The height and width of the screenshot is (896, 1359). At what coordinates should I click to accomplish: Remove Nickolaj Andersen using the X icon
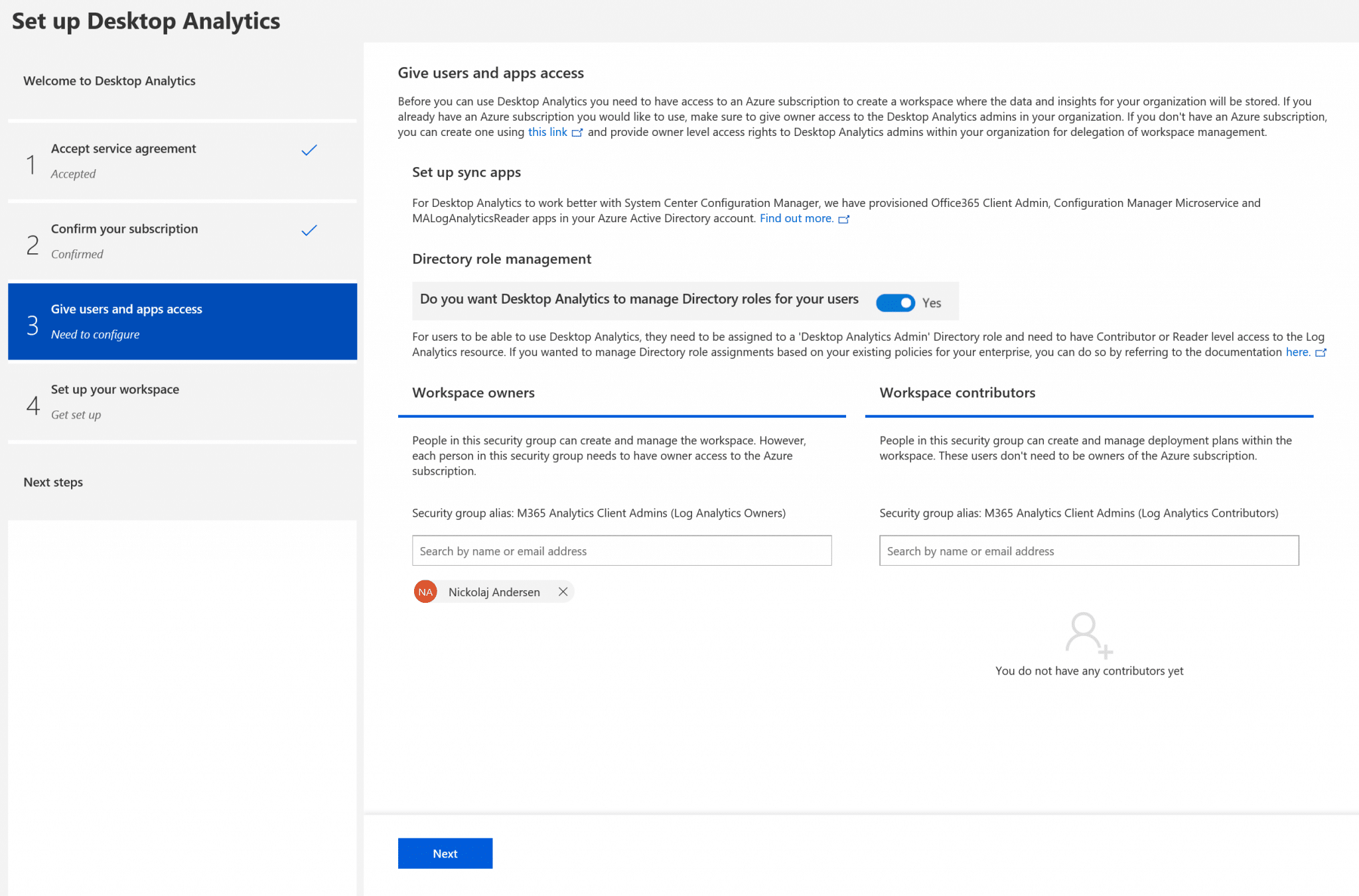563,591
